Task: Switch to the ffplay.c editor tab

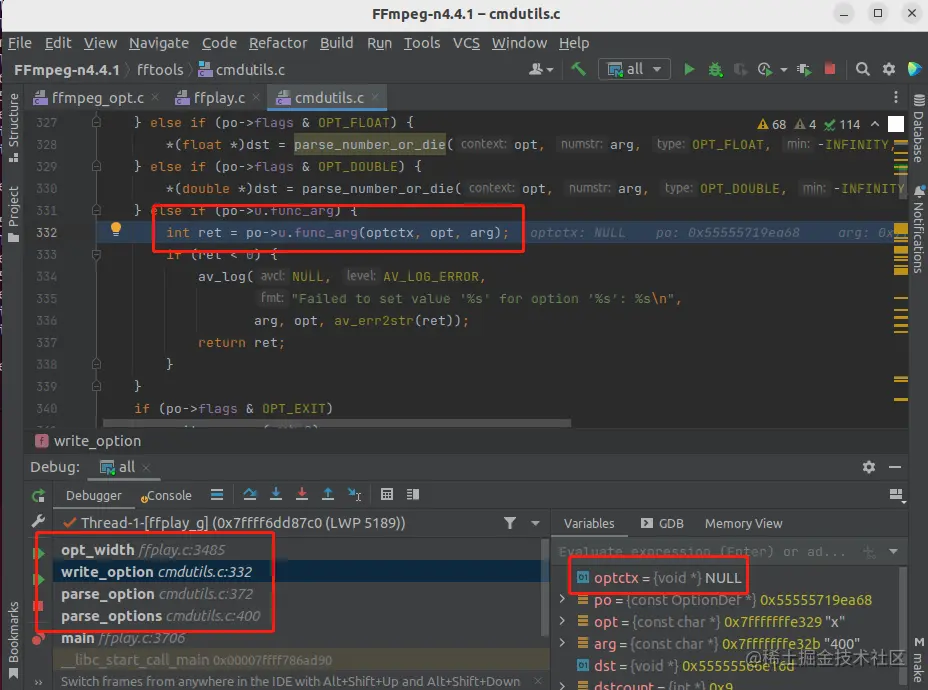Action: (218, 98)
